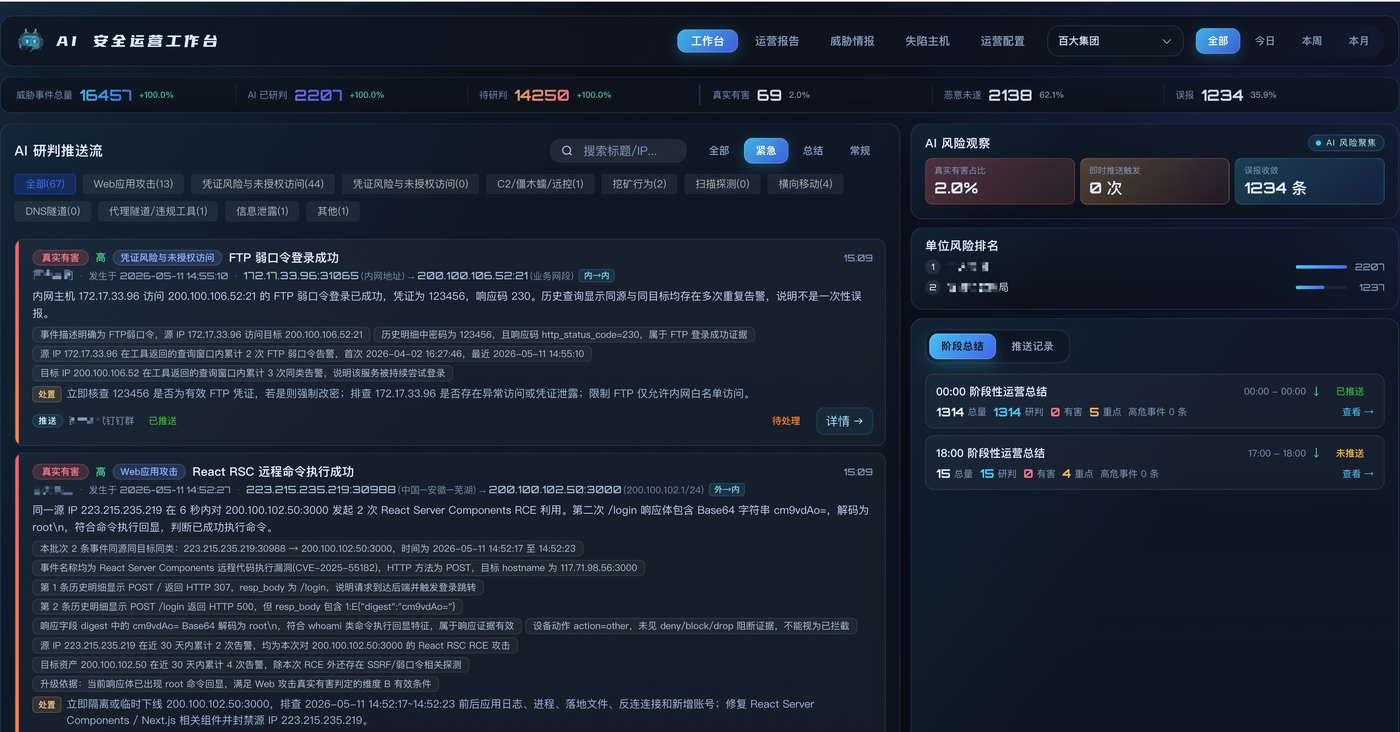
Task: Click the 凭证风险与未授权访问 tag on FTP event title
Action: pyautogui.click(x=167, y=258)
